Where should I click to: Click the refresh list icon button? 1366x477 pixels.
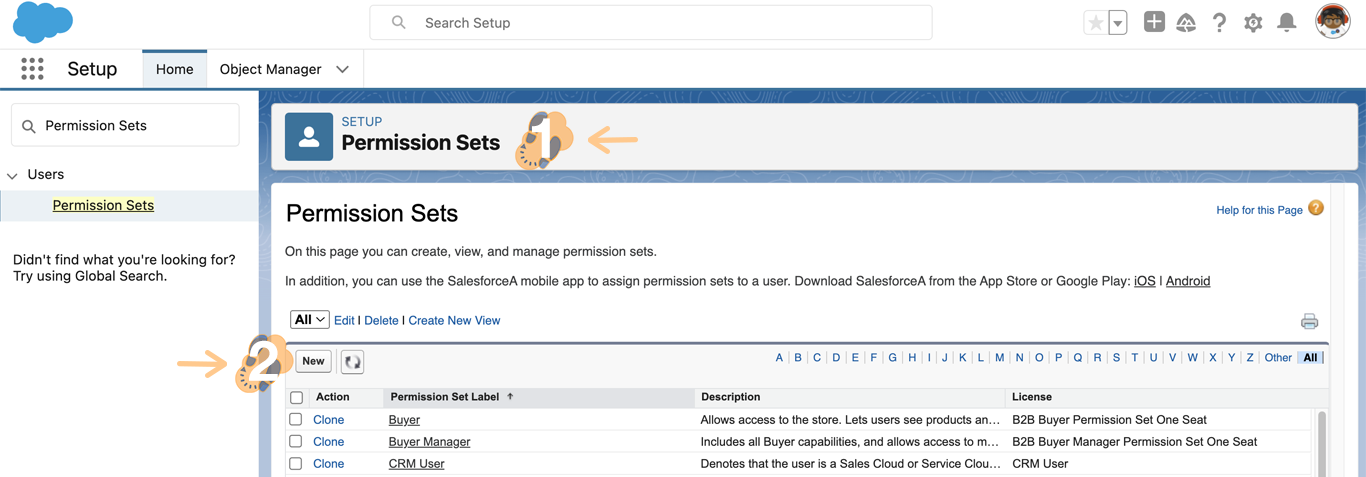[x=352, y=362]
